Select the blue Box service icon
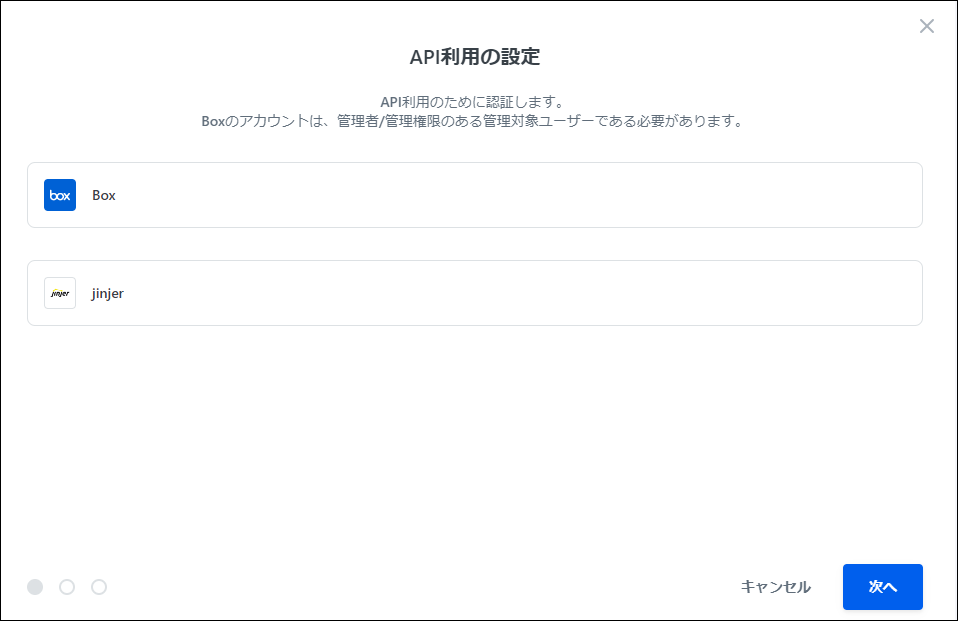The width and height of the screenshot is (958, 621). (x=59, y=195)
